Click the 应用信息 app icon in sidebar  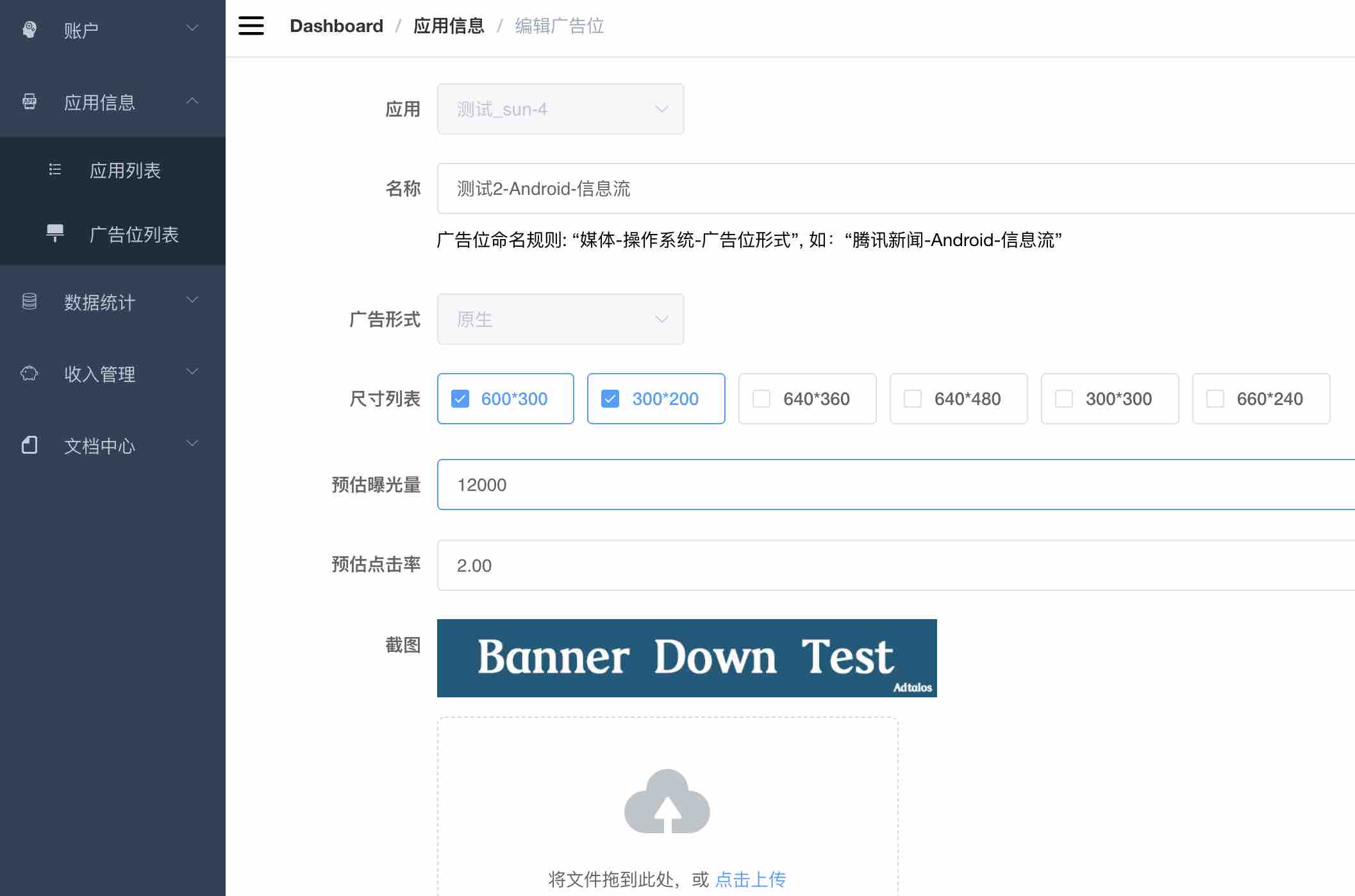(x=29, y=102)
